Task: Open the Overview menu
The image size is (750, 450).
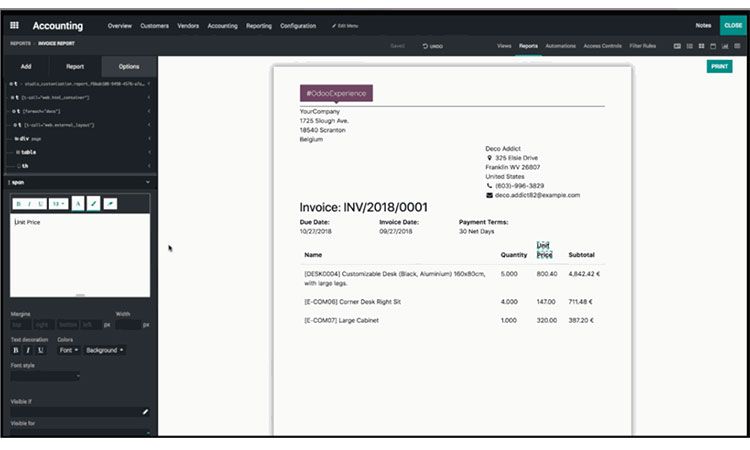Action: [x=120, y=26]
